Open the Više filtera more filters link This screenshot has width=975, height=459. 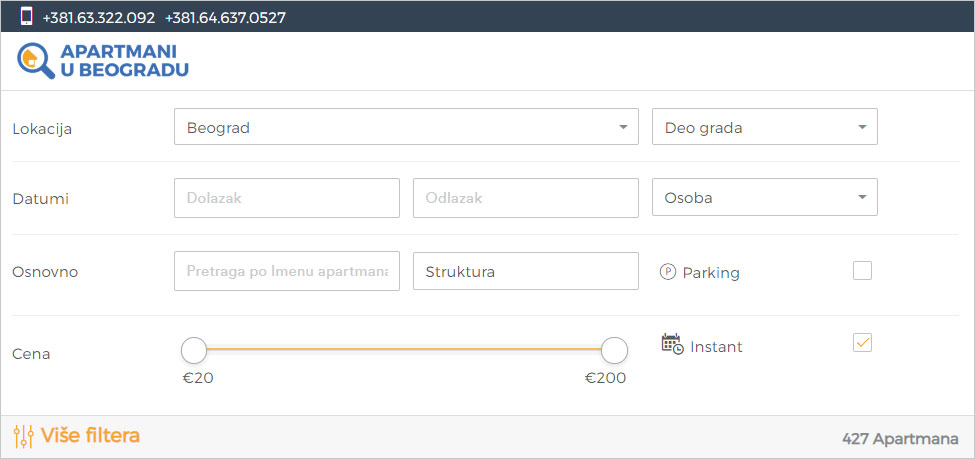pos(90,436)
